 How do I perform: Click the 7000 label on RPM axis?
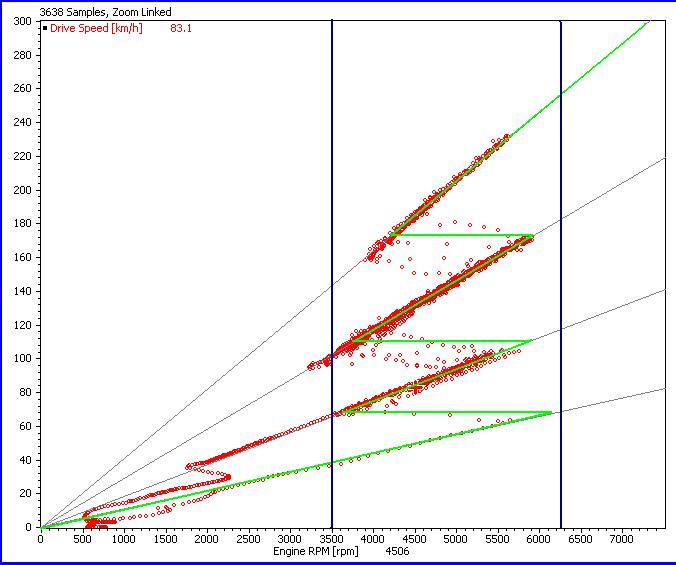(622, 539)
